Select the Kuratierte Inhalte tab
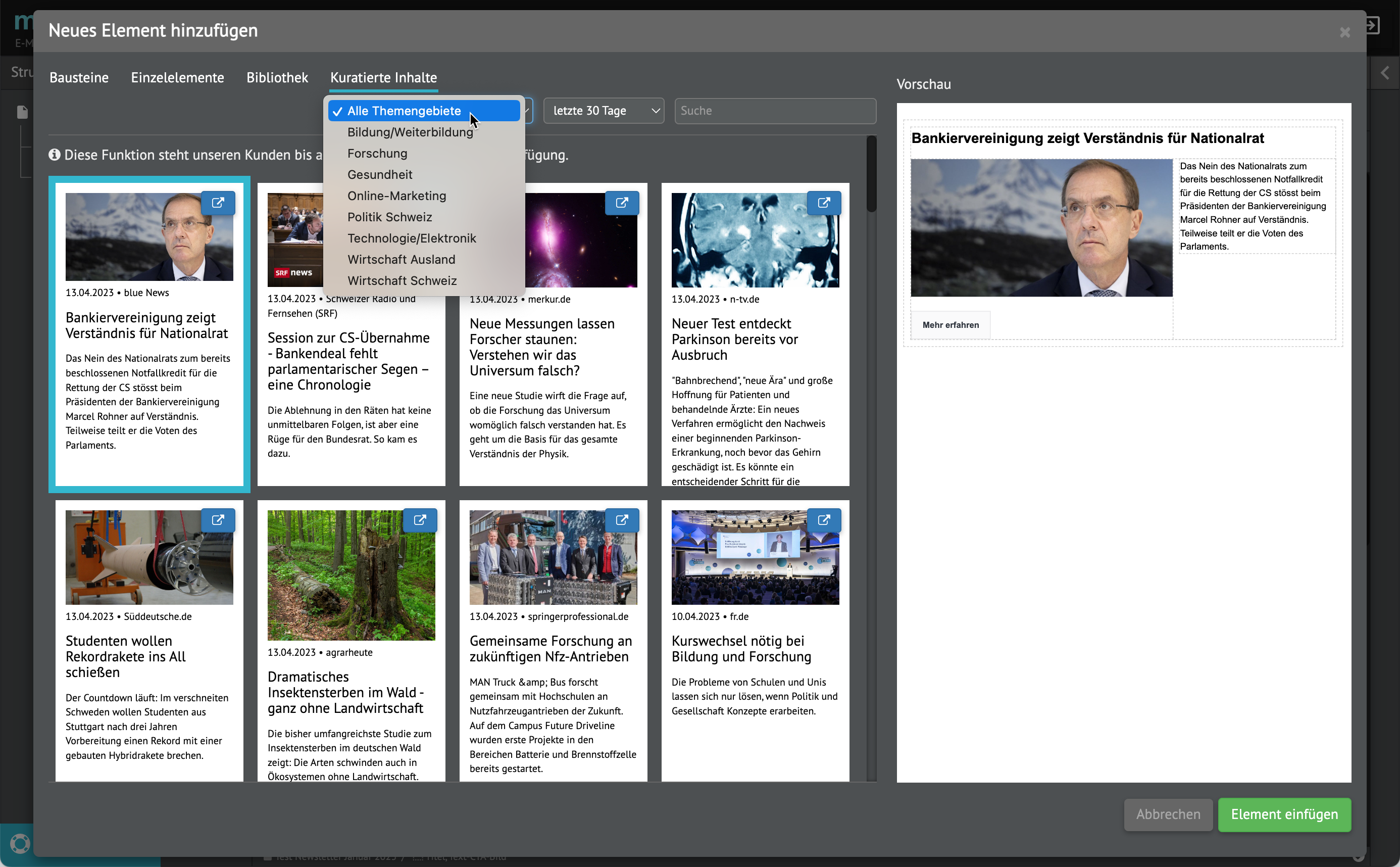 (x=384, y=77)
